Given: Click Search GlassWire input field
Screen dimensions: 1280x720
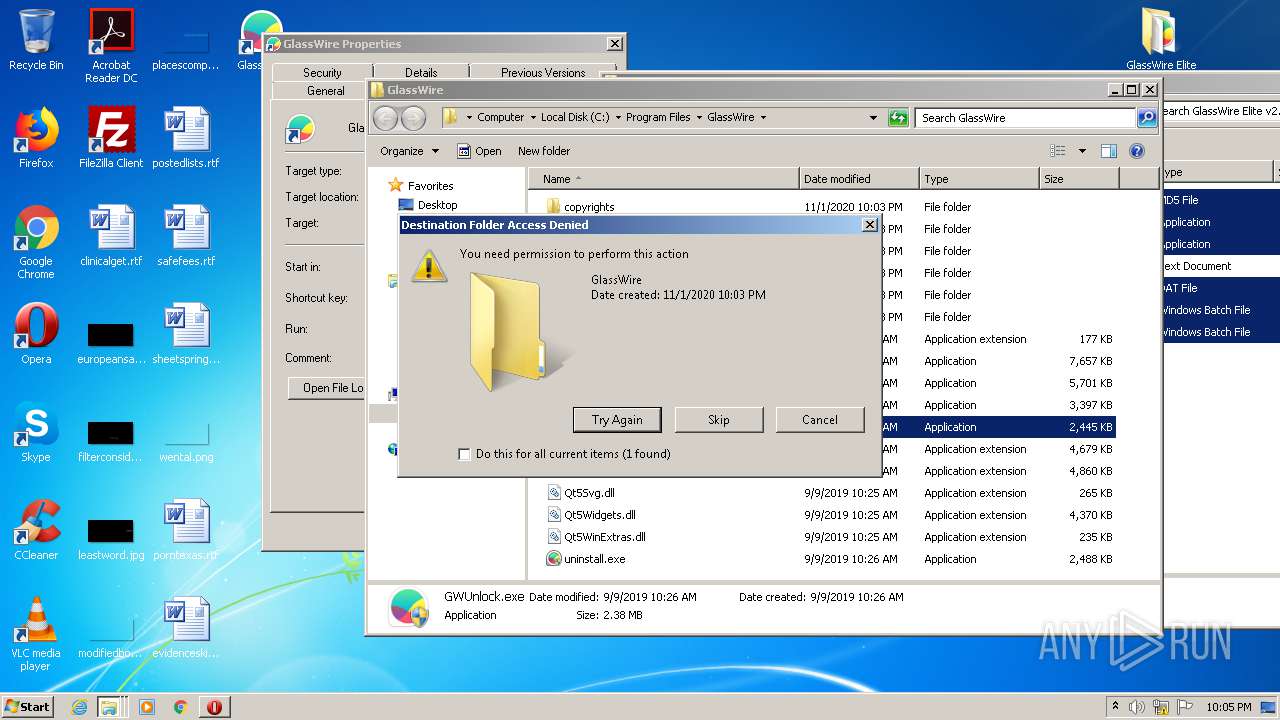Looking at the screenshot, I should coord(1025,118).
